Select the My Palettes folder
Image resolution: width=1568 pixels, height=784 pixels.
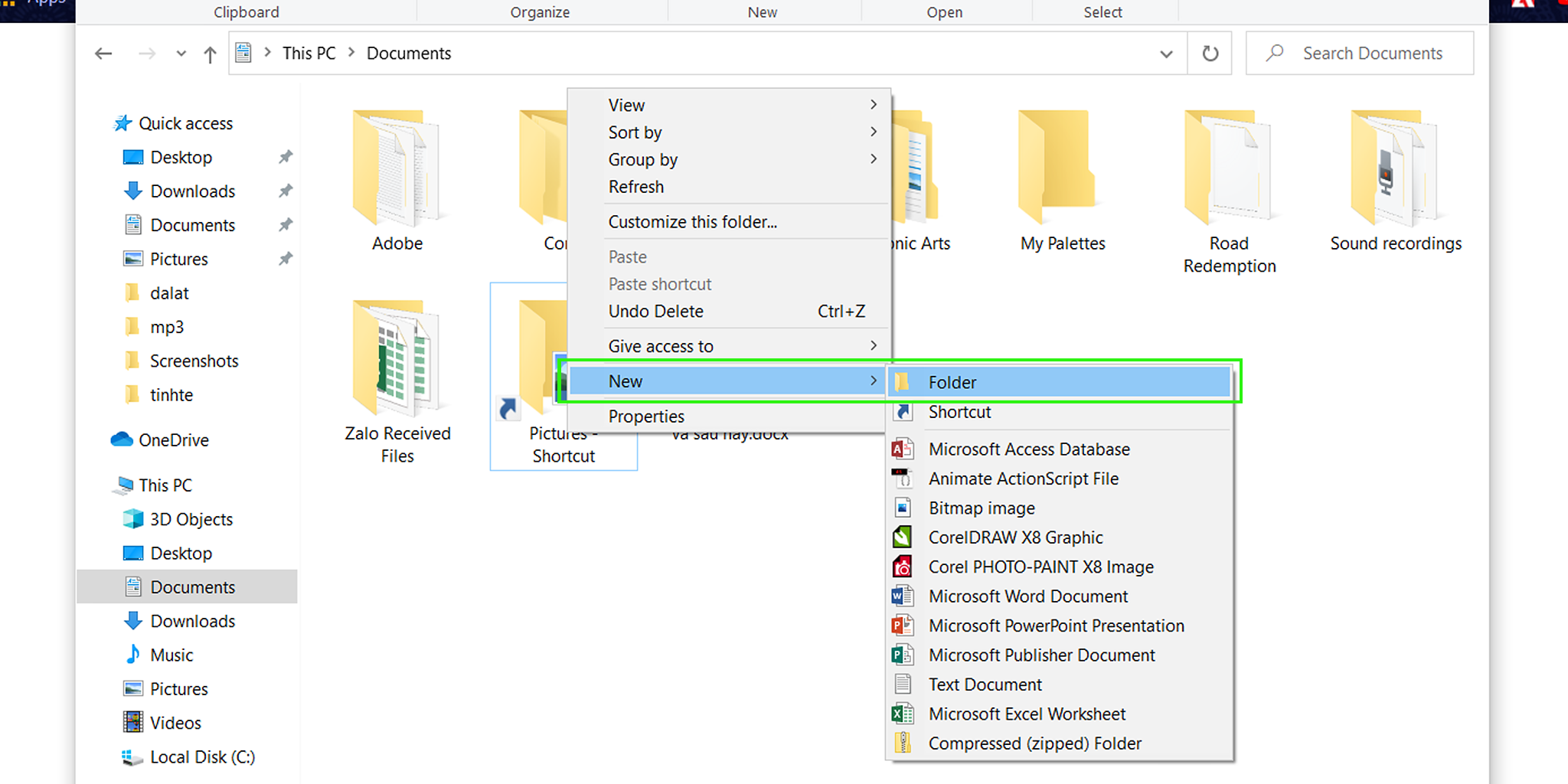[1063, 181]
